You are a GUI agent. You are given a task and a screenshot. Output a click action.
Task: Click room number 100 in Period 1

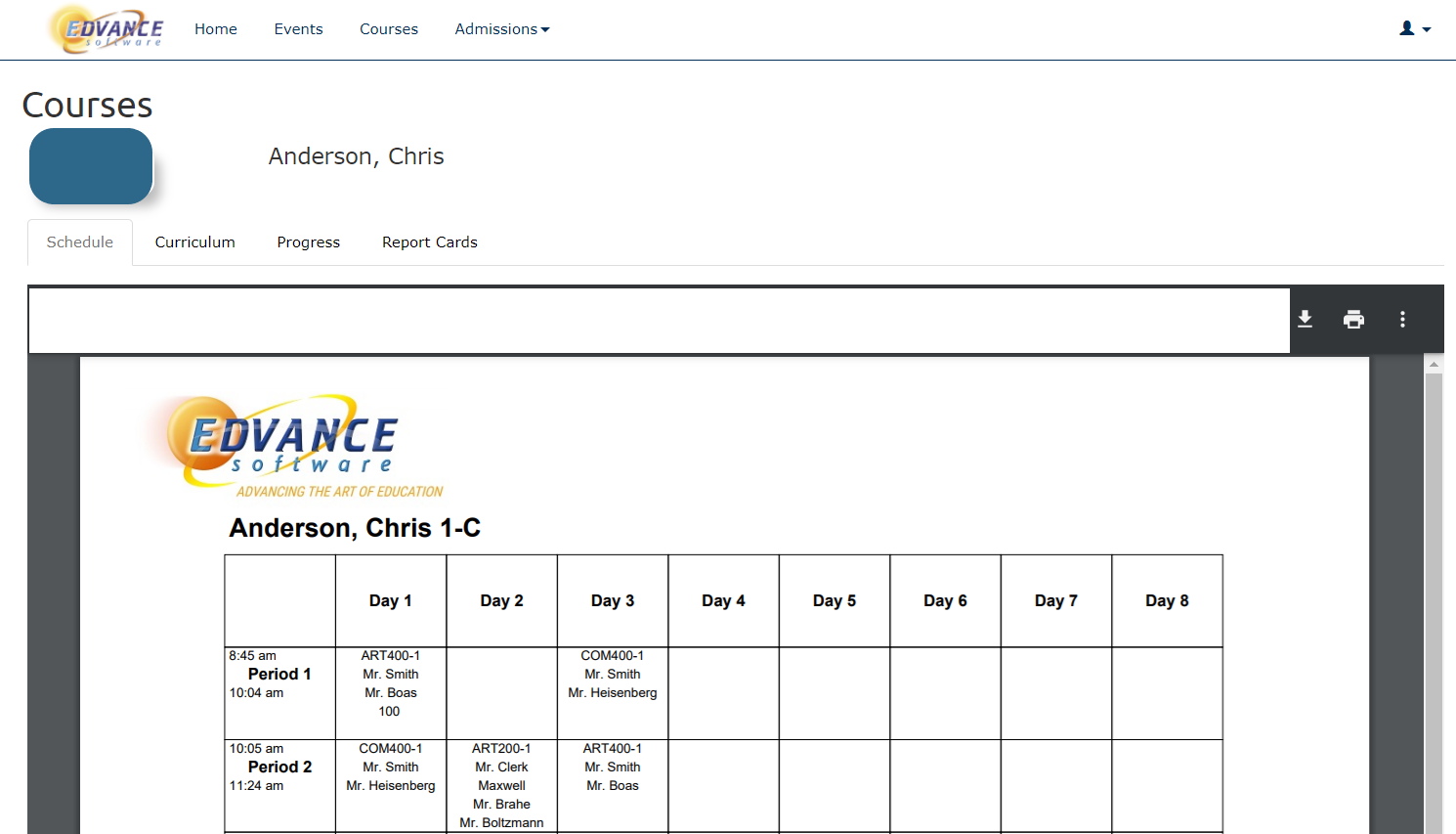click(x=389, y=712)
